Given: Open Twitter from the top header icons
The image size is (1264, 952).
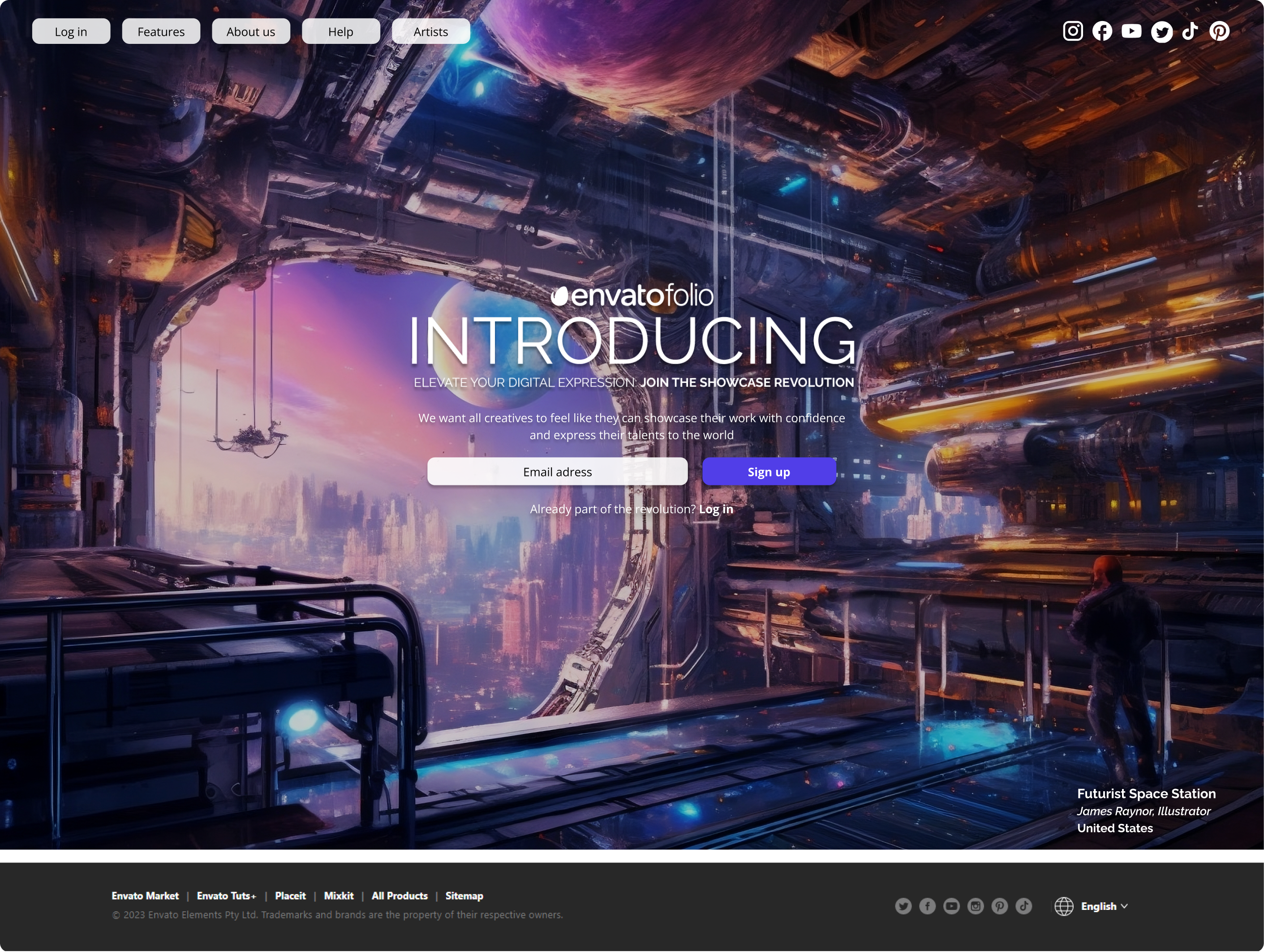Looking at the screenshot, I should pyautogui.click(x=1161, y=32).
